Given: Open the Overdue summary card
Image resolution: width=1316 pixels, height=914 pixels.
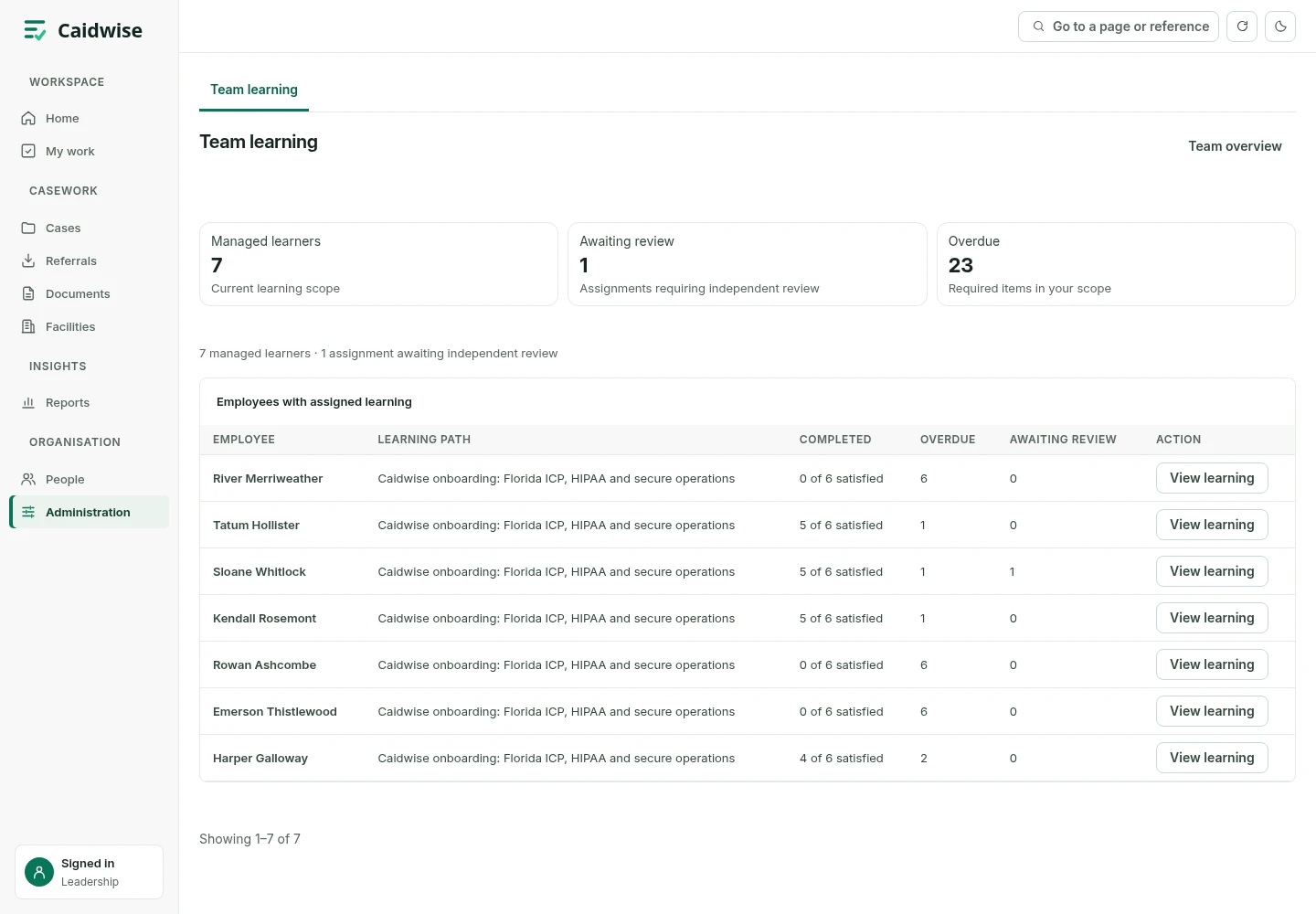Looking at the screenshot, I should tap(1116, 264).
